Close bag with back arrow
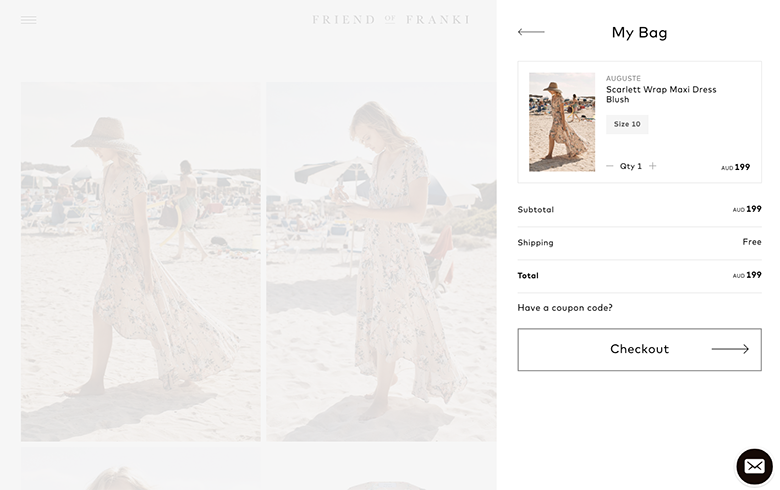Viewport: 780px width, 490px height. 531,32
